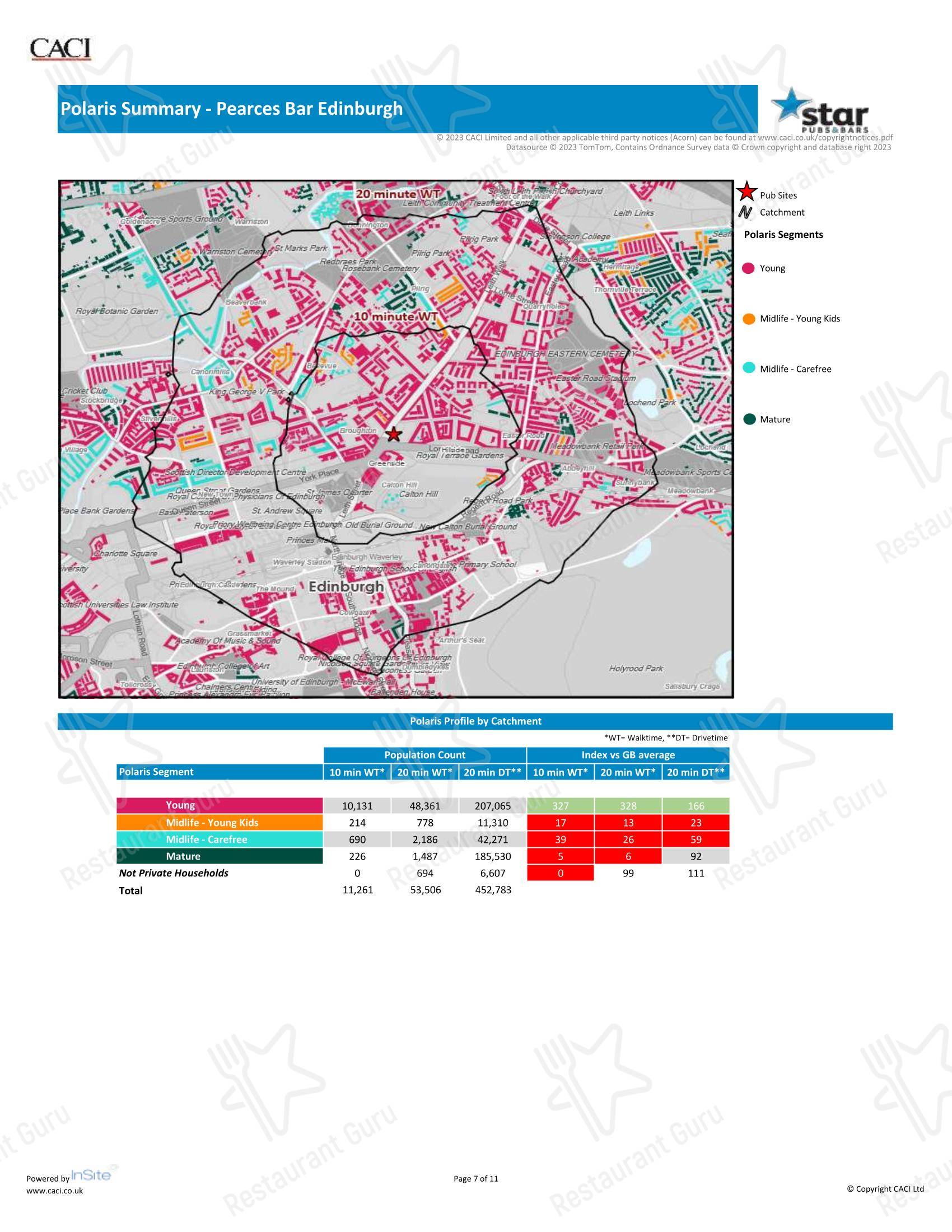Click the Midlife - Young Kids row label
The width and height of the screenshot is (952, 1232).
[x=220, y=823]
